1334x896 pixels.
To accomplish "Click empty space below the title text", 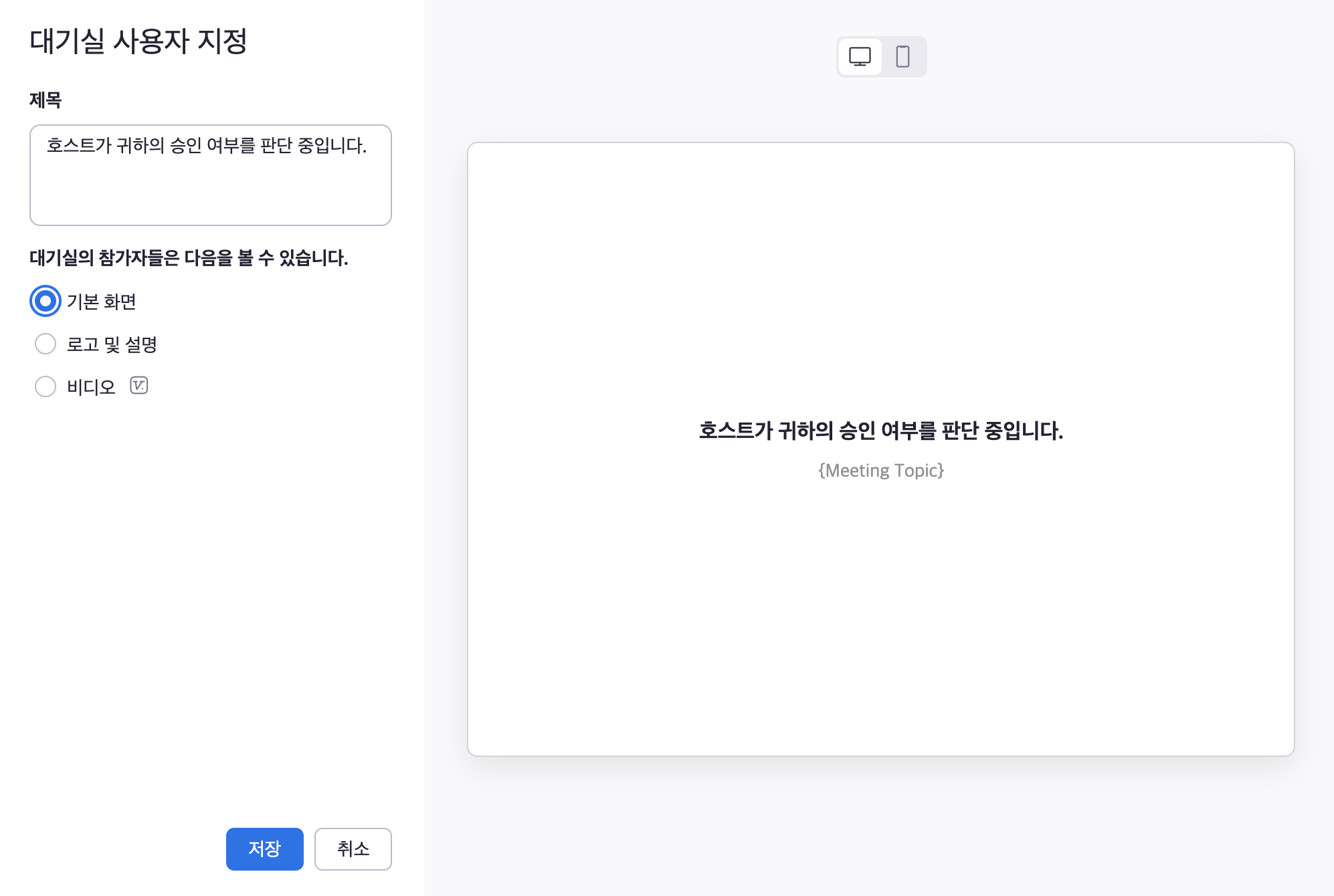I will pyautogui.click(x=211, y=197).
